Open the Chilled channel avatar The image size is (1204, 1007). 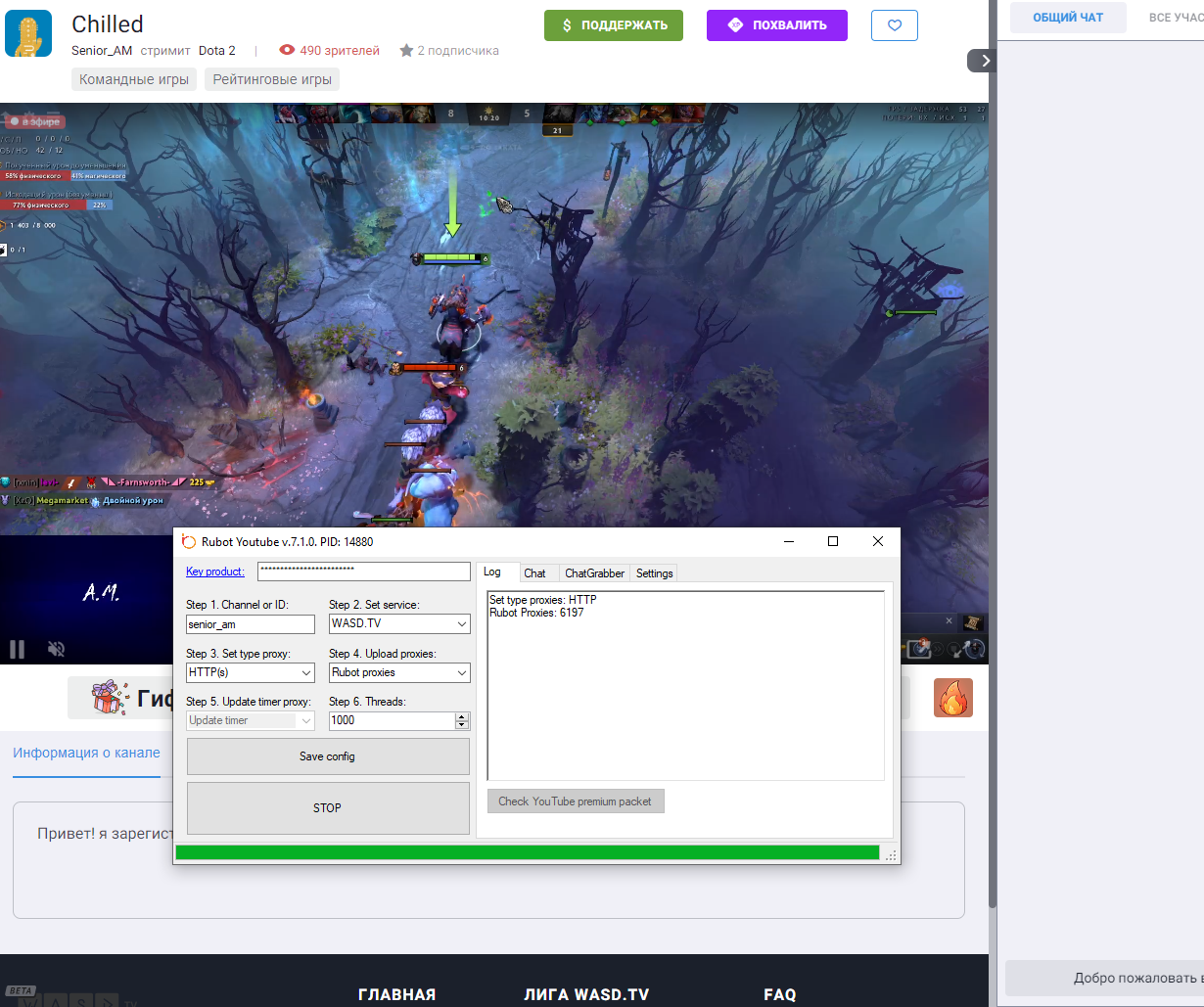(x=28, y=33)
